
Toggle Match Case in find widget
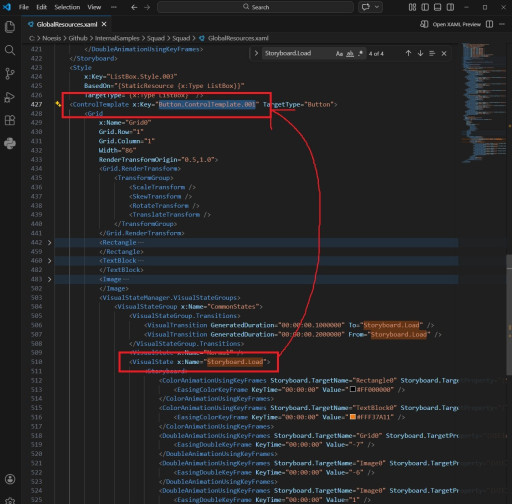[x=339, y=54]
